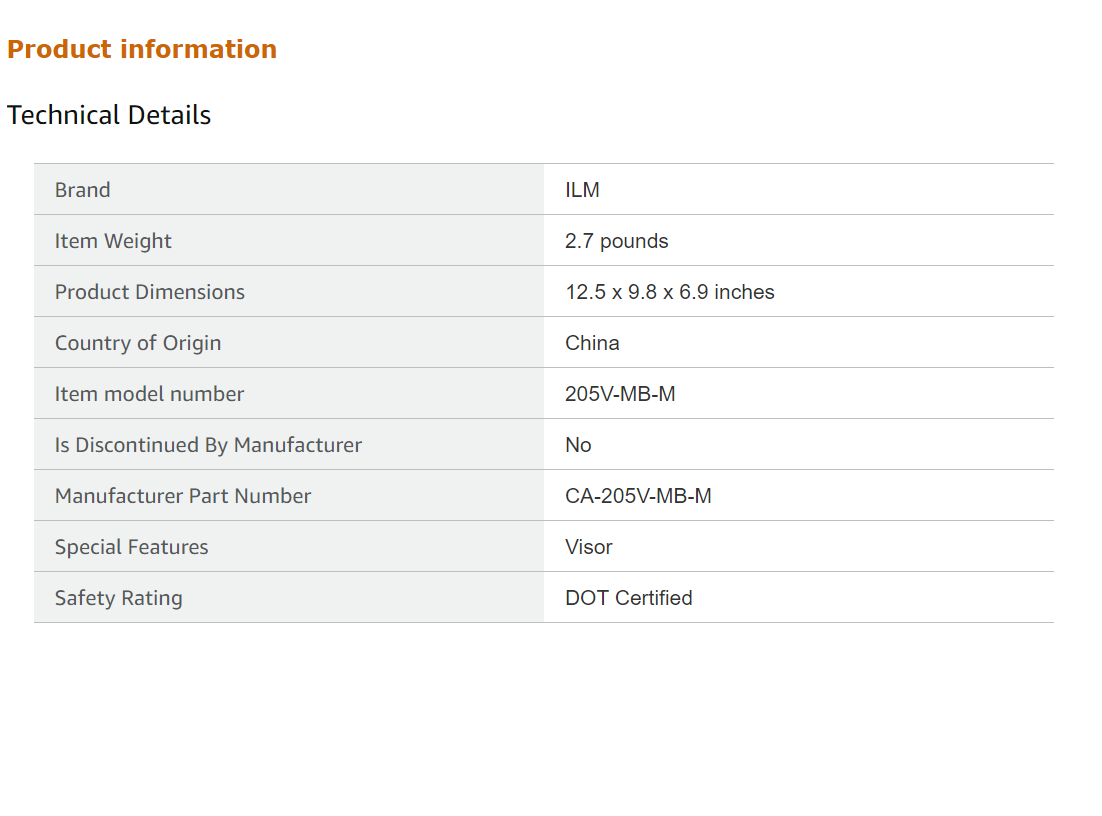Click the Brand row label
The width and height of the screenshot is (1102, 816).
(83, 190)
